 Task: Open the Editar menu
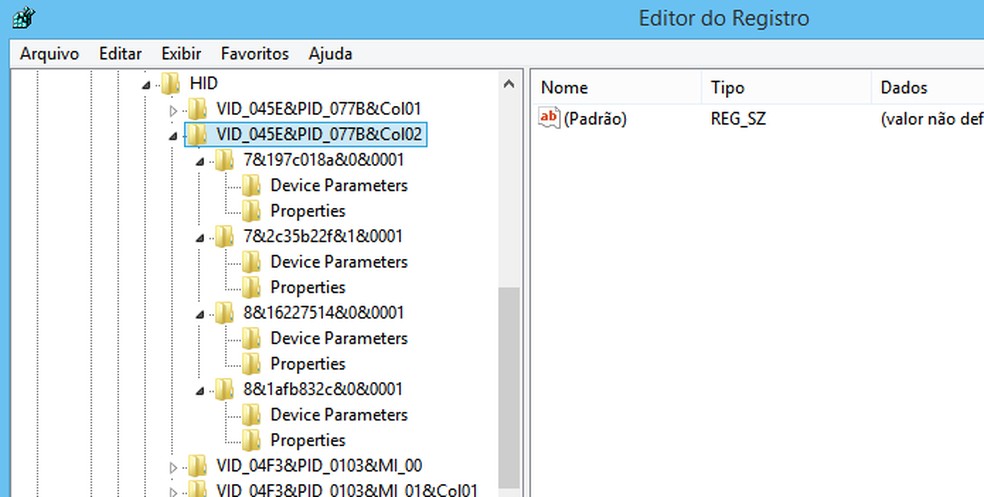coord(120,54)
